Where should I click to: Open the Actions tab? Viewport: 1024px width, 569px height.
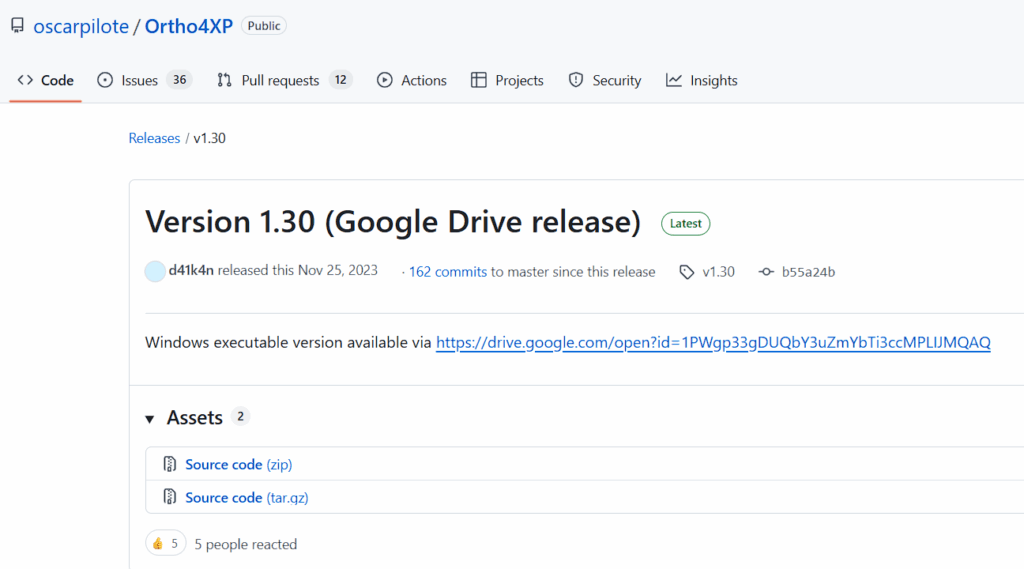pos(412,80)
